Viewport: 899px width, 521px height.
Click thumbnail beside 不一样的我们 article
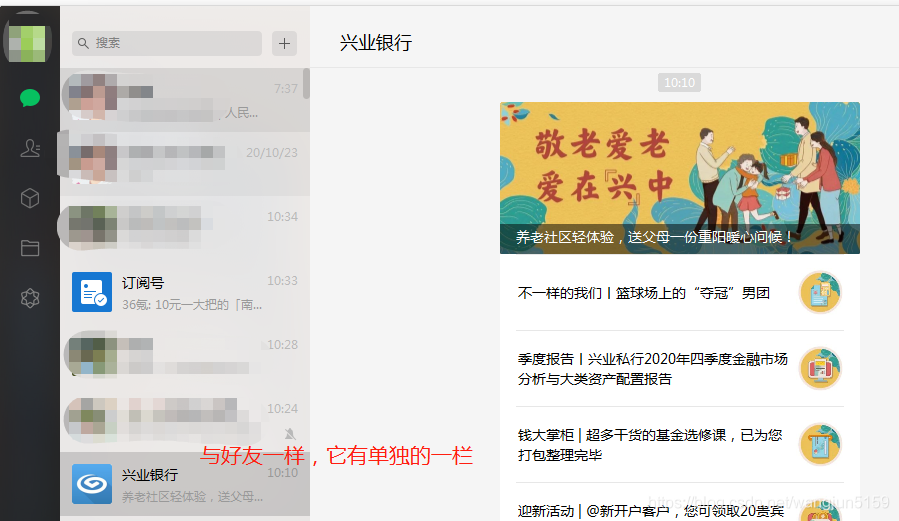click(x=820, y=292)
